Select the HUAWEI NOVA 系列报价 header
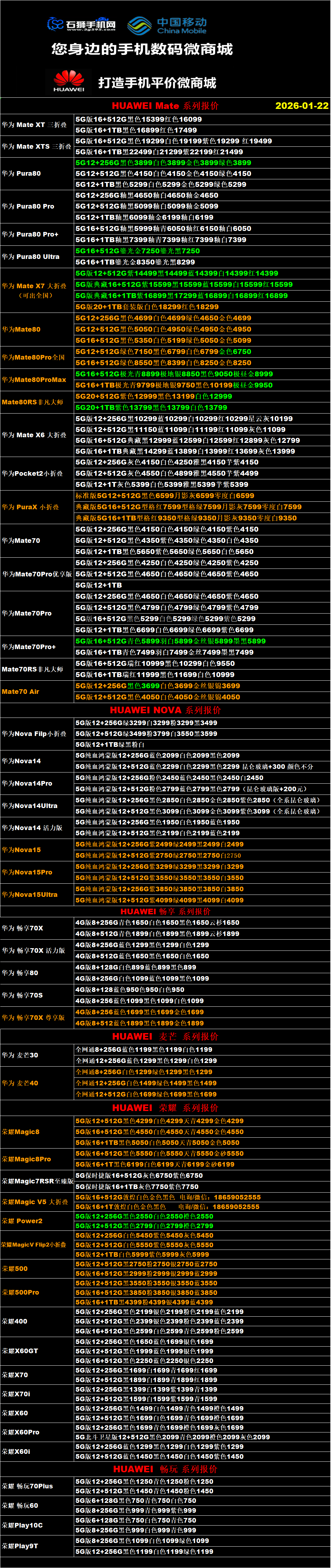Image resolution: width=331 pixels, height=1568 pixels. (x=165, y=710)
